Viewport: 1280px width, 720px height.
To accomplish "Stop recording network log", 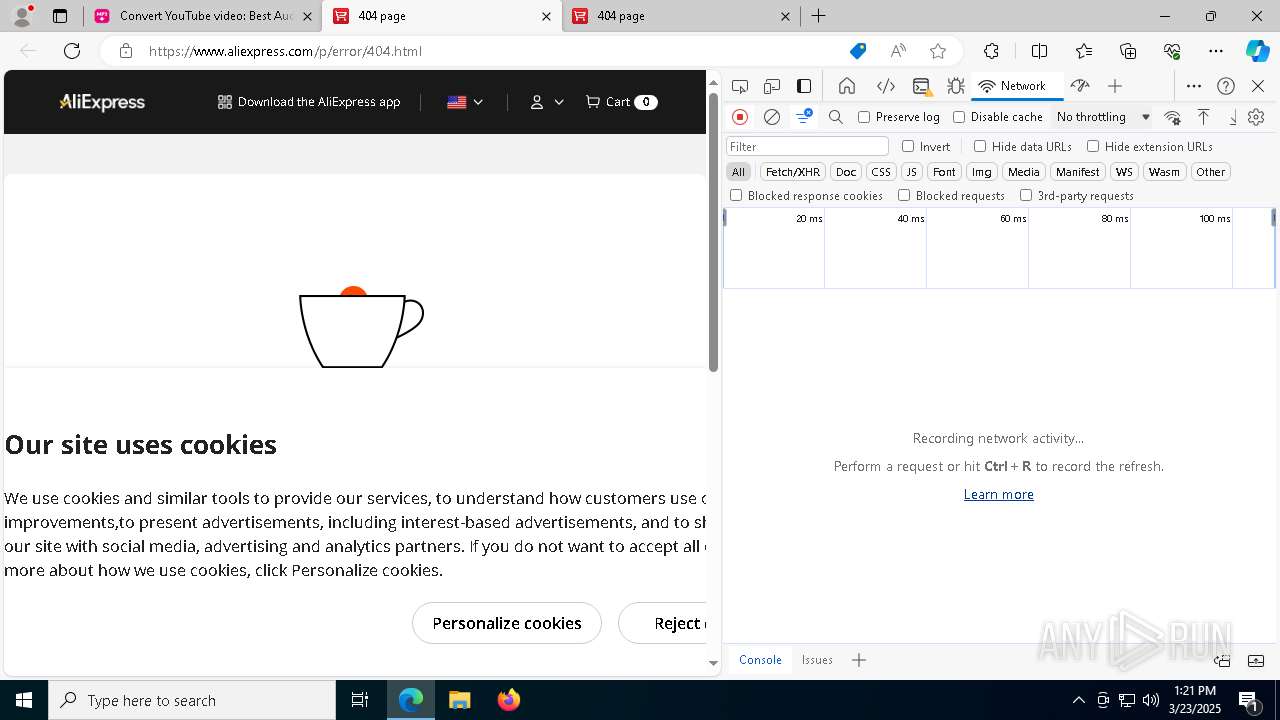I will [740, 117].
